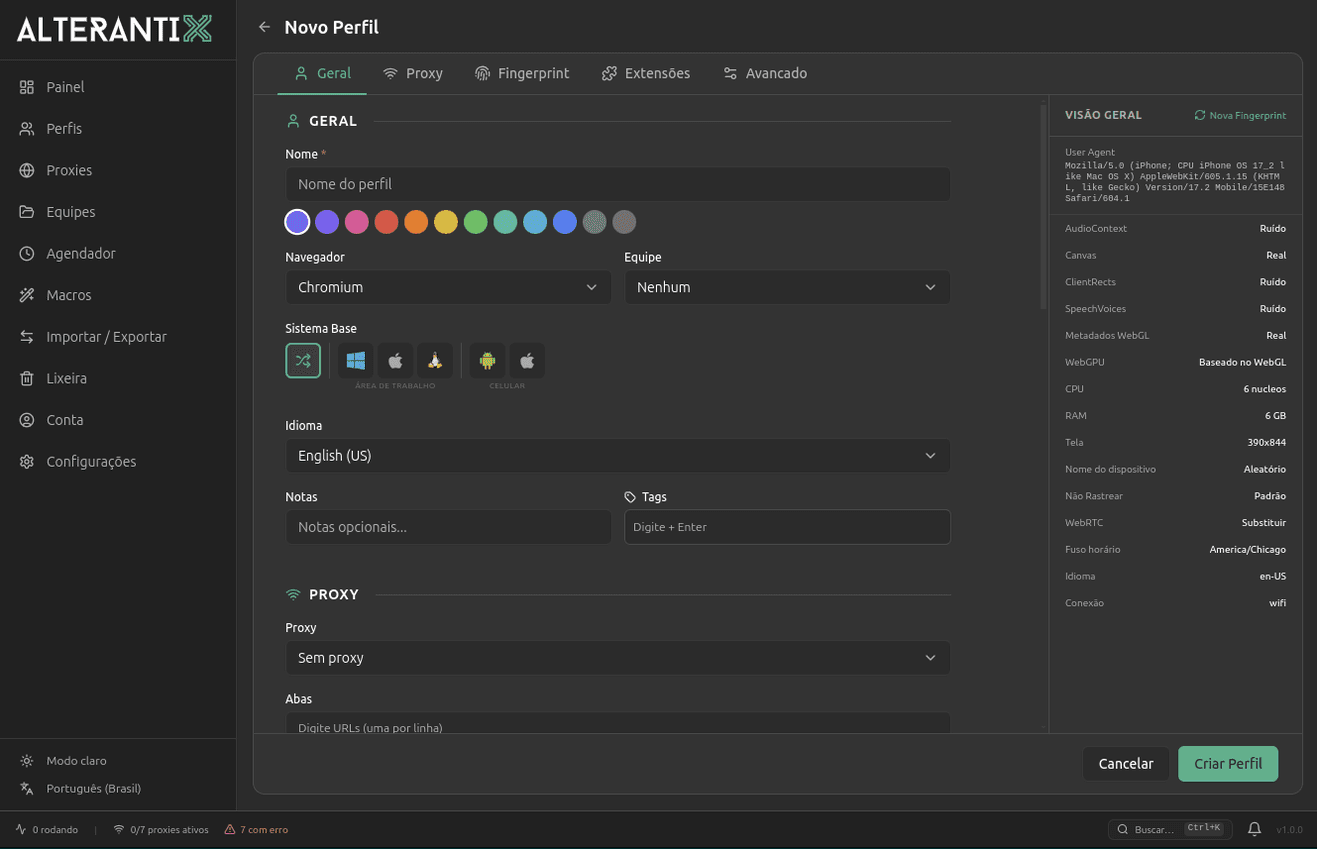Screen dimensions: 1317x849
Task: Pick the green color swatch
Action: click(476, 222)
